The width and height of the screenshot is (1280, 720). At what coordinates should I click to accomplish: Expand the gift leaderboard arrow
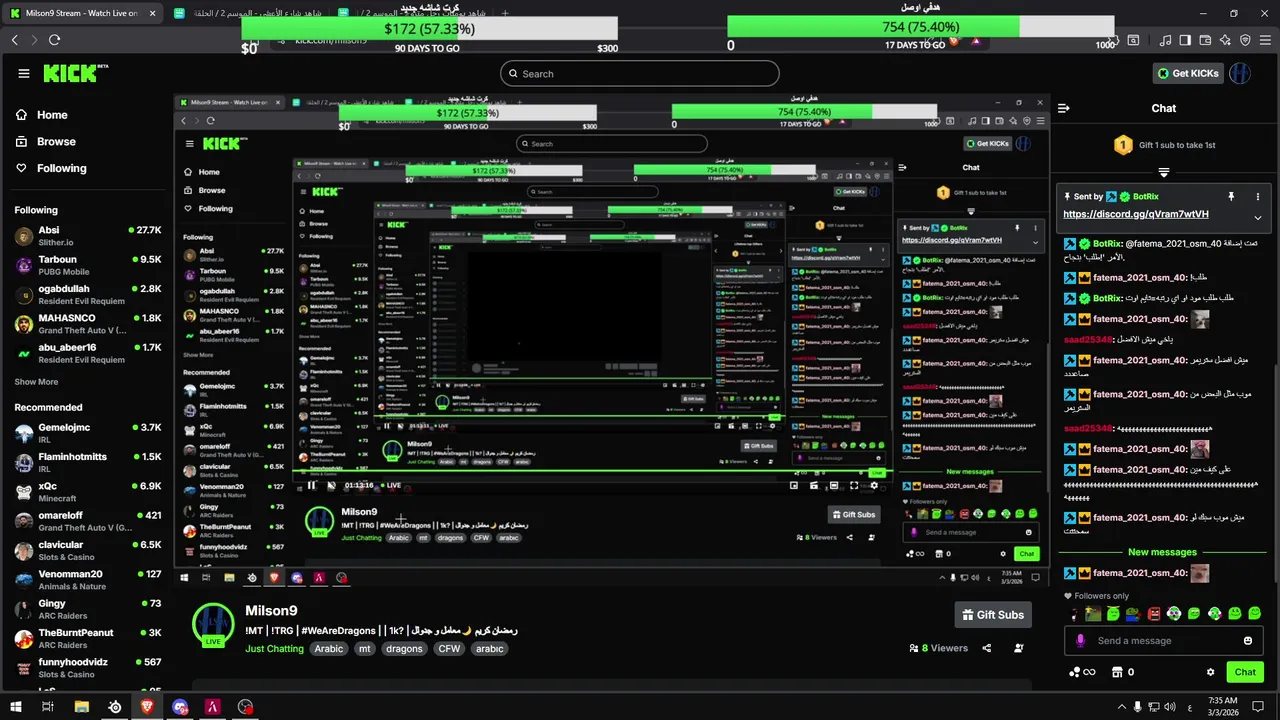pos(1164,172)
